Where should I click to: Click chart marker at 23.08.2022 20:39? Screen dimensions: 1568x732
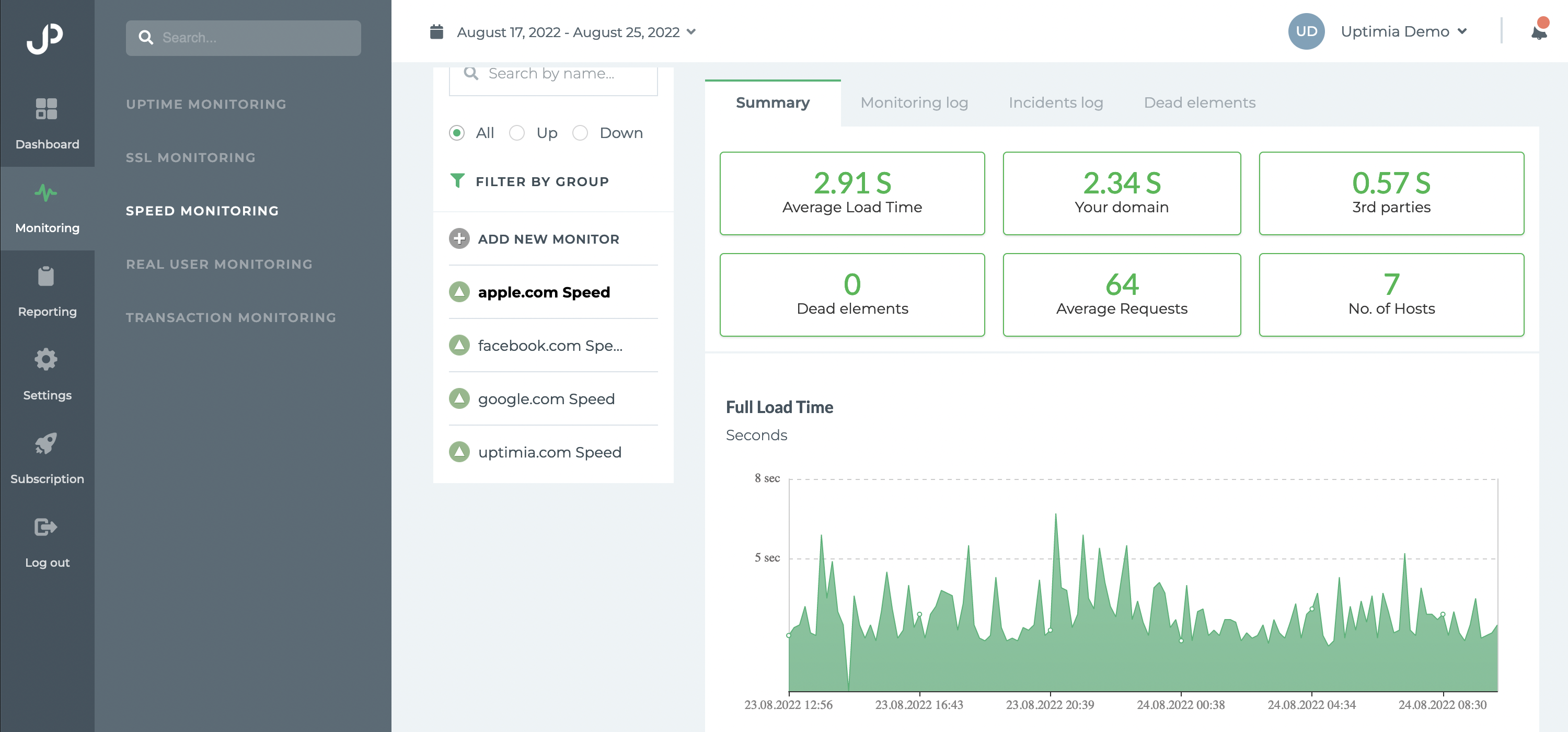tap(1050, 630)
